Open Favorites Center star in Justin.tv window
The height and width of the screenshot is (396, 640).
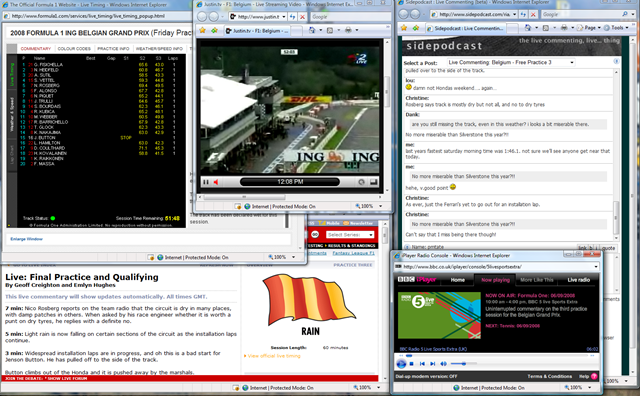pos(202,30)
